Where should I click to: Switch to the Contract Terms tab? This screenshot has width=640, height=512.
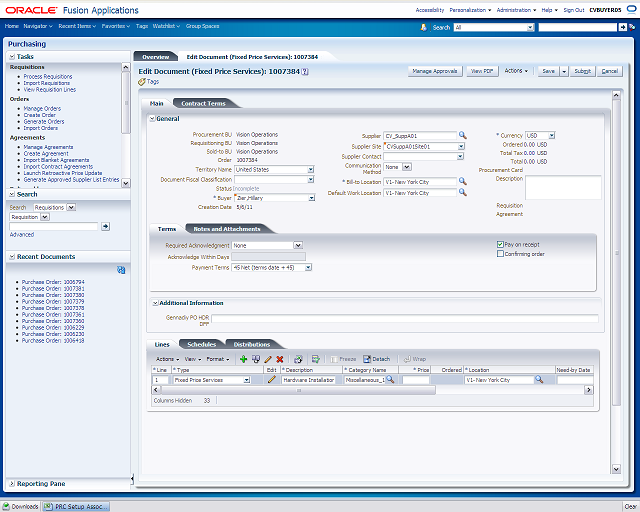click(x=203, y=103)
